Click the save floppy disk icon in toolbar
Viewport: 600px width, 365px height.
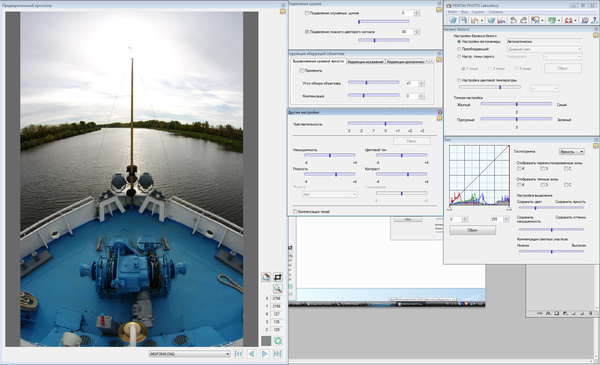(x=463, y=20)
